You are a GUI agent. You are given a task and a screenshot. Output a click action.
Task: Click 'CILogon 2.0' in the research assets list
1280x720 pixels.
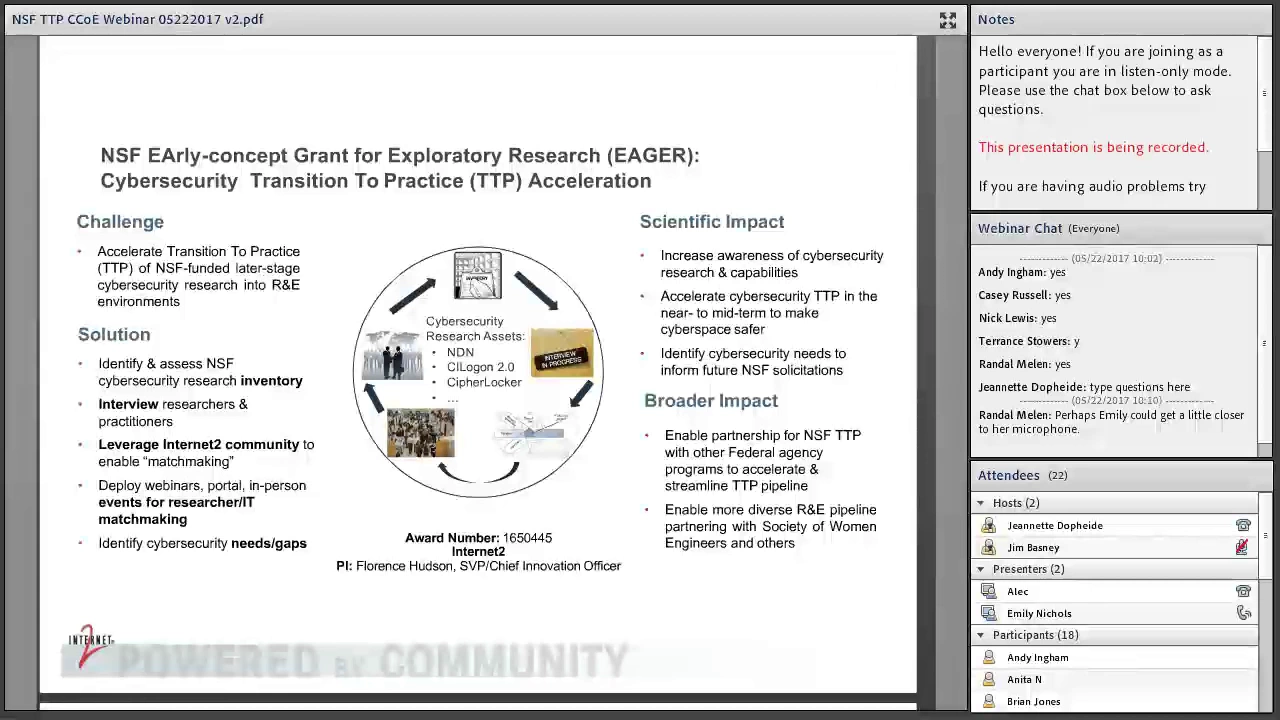(x=480, y=367)
